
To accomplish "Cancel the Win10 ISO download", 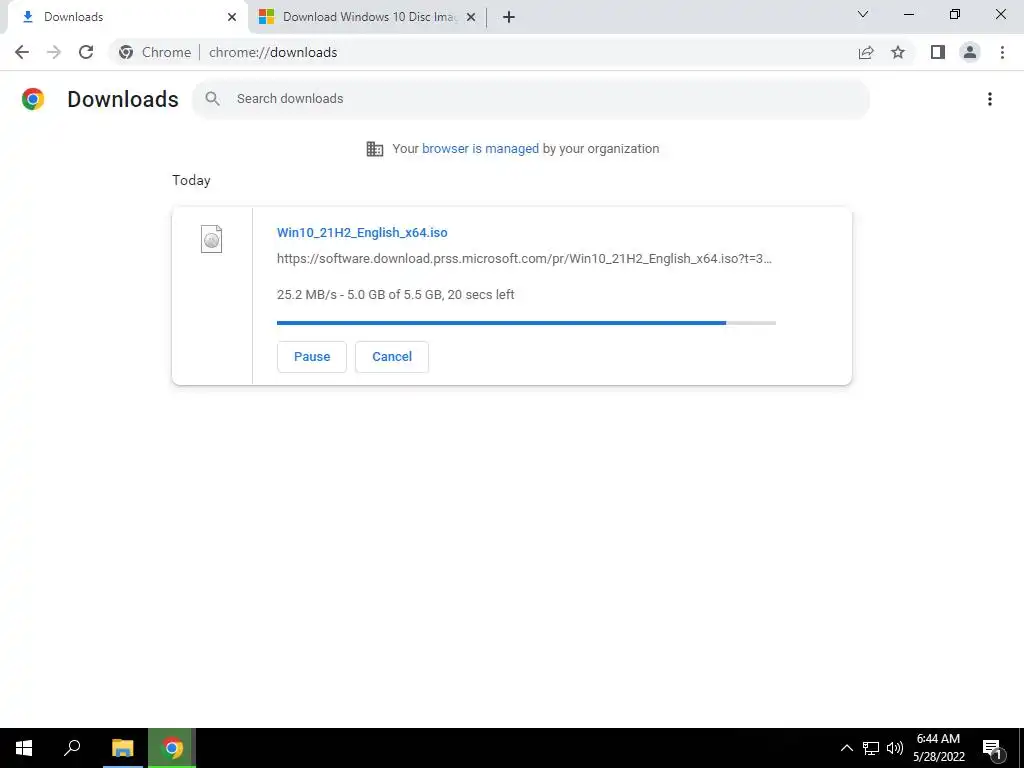I will point(392,357).
